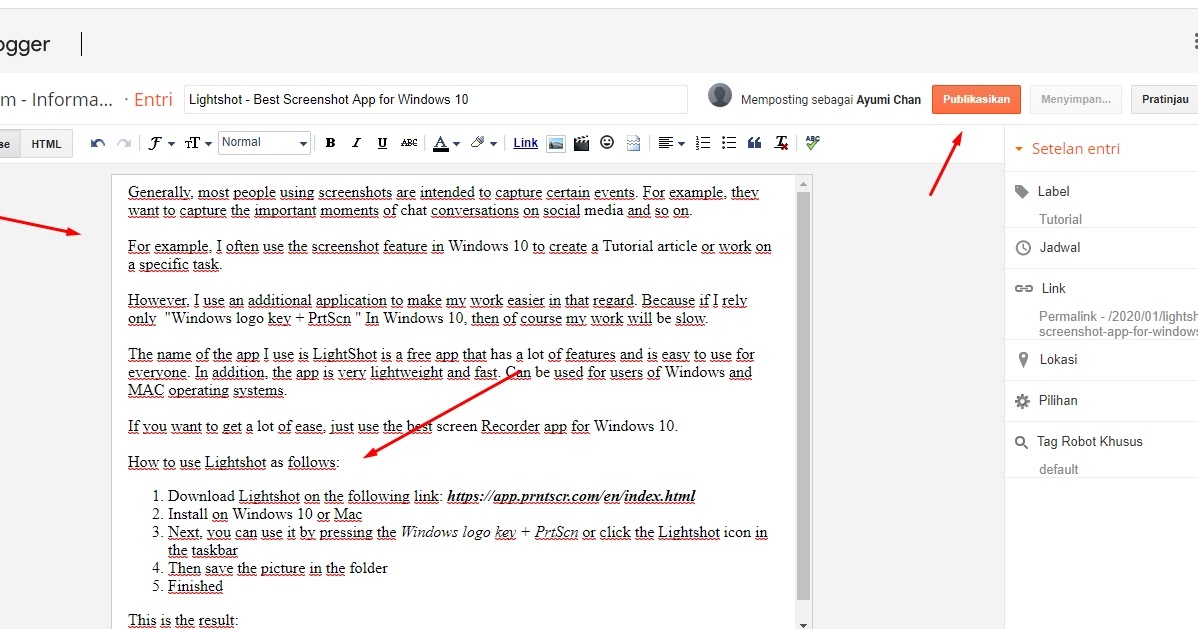Apply a bulleted list
Viewport: 1198px width, 629px height.
coord(729,143)
